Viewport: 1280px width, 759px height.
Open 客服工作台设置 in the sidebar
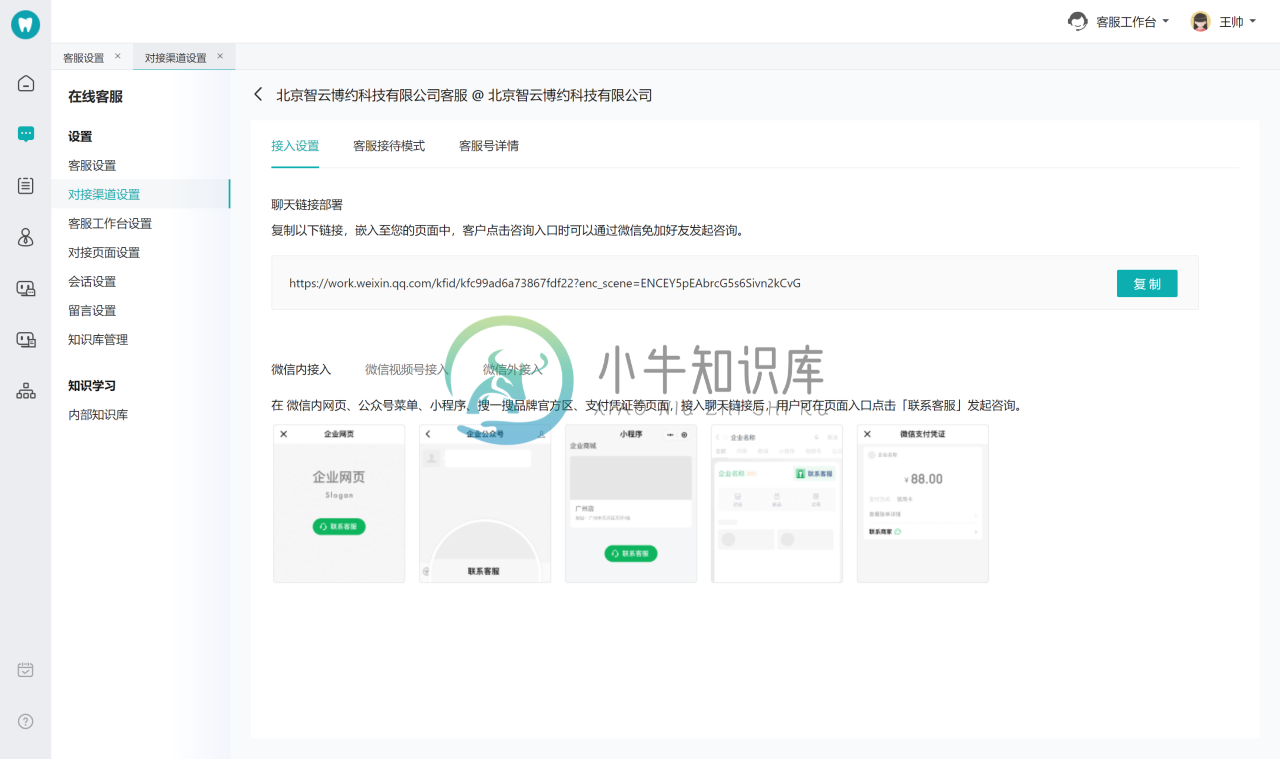(x=110, y=223)
